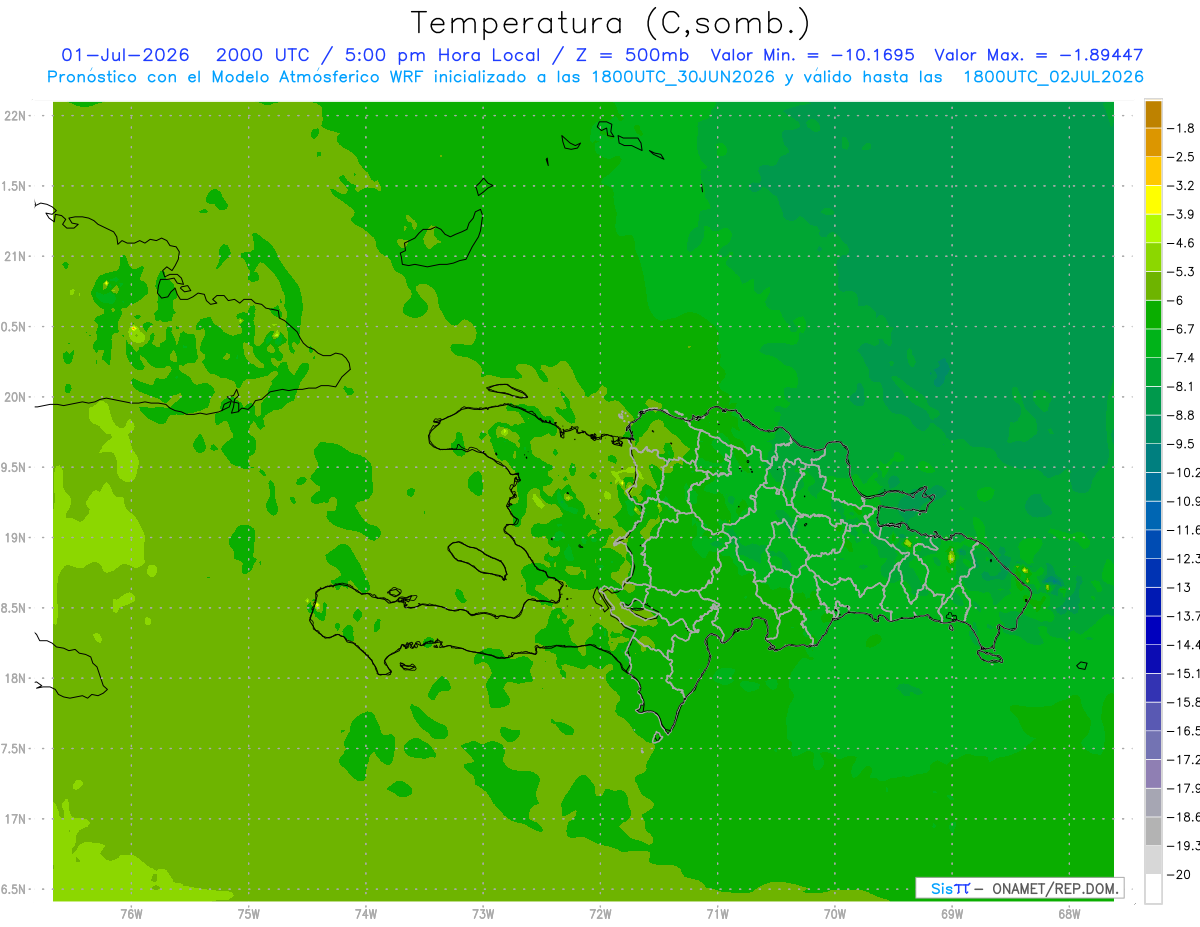The height and width of the screenshot is (927, 1200).
Task: Click '1800UTC_30JUN2026' initialization time text
Action: coord(684,77)
